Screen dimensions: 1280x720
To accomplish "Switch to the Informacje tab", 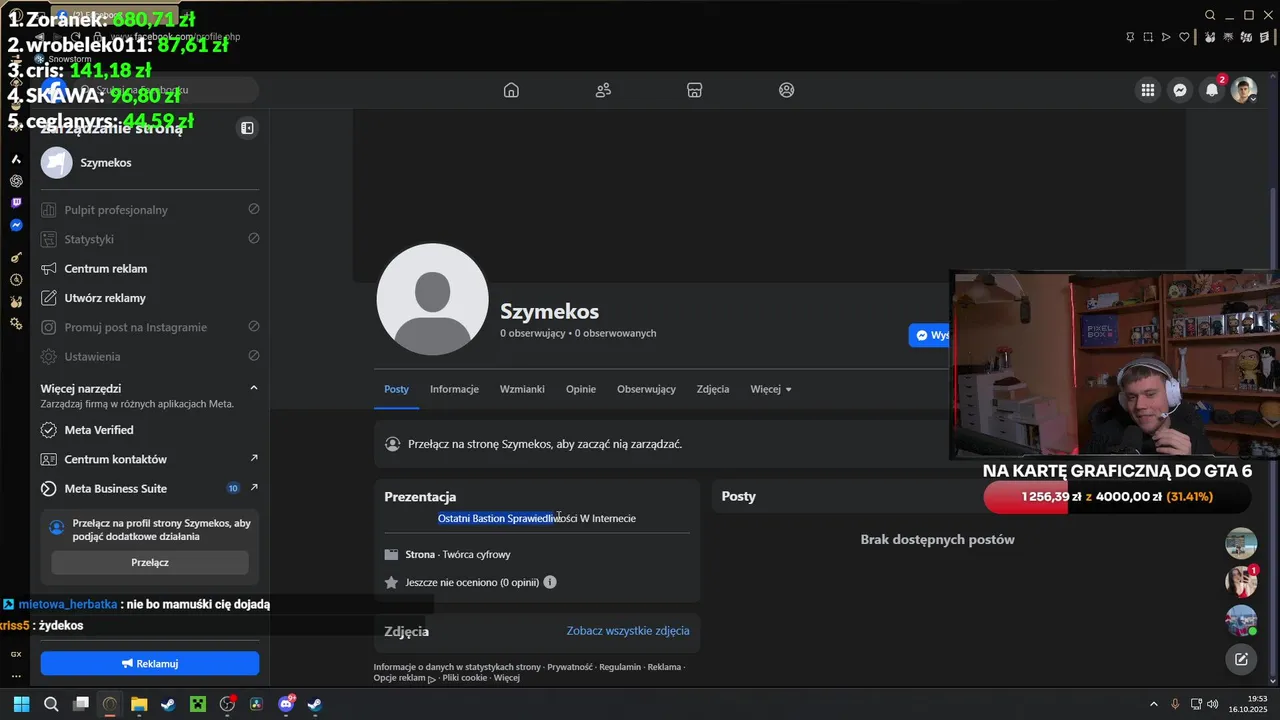I will click(x=454, y=389).
